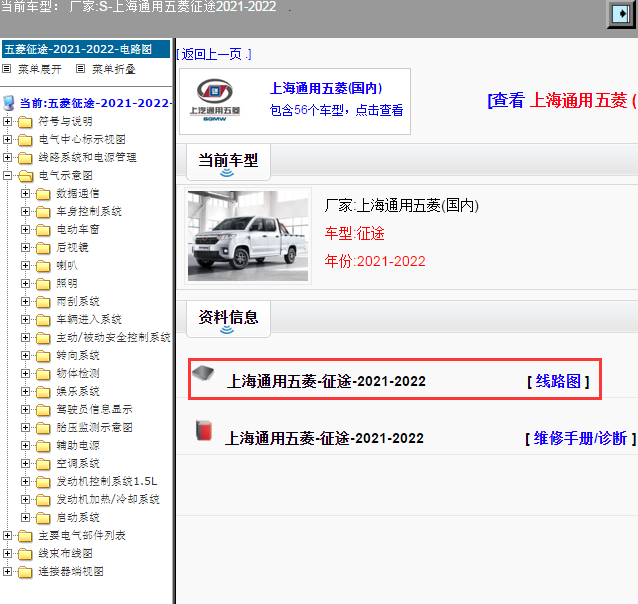Open the 线路图 link
638x604 pixels.
click(x=558, y=381)
